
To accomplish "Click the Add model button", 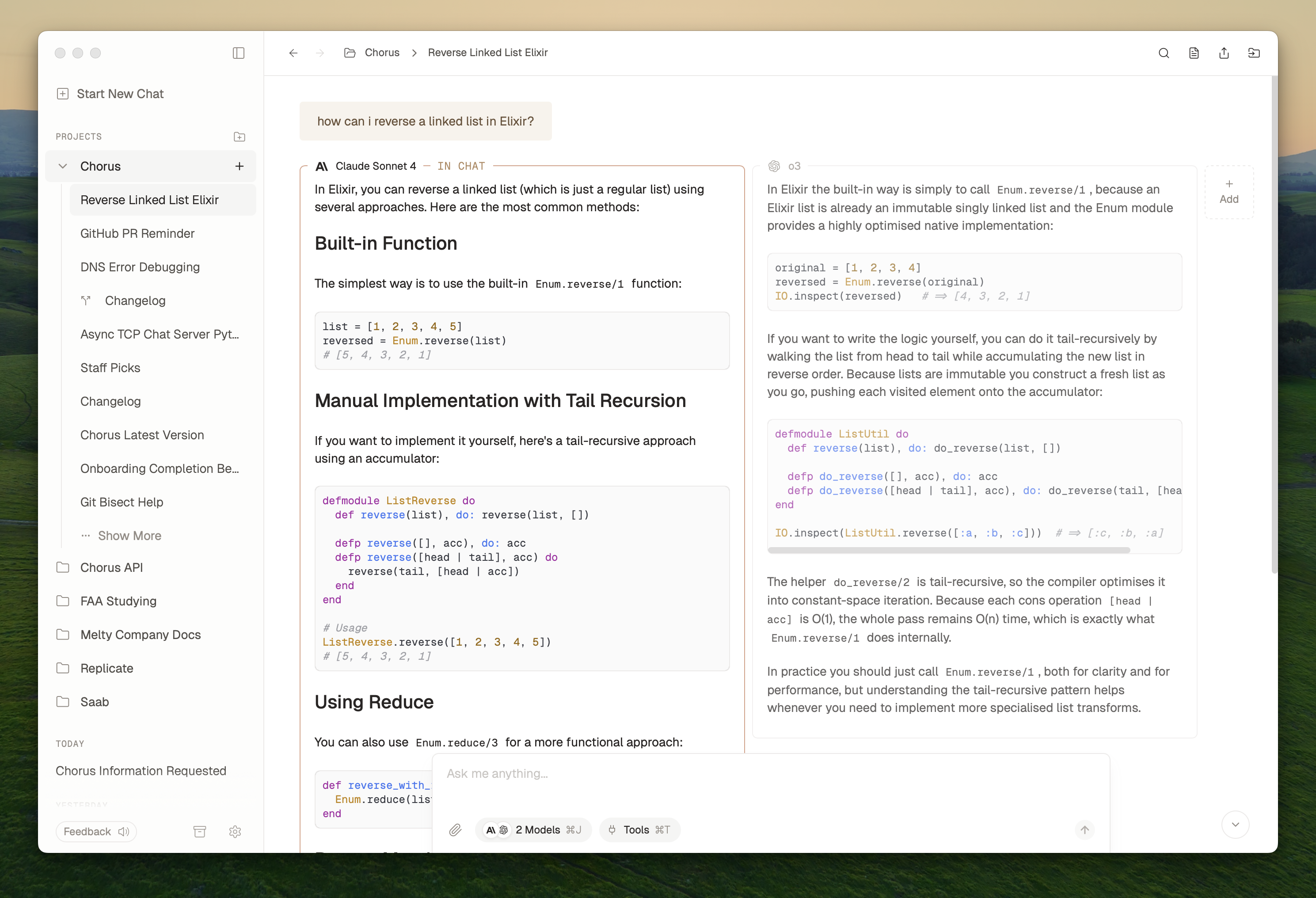I will 1229,192.
